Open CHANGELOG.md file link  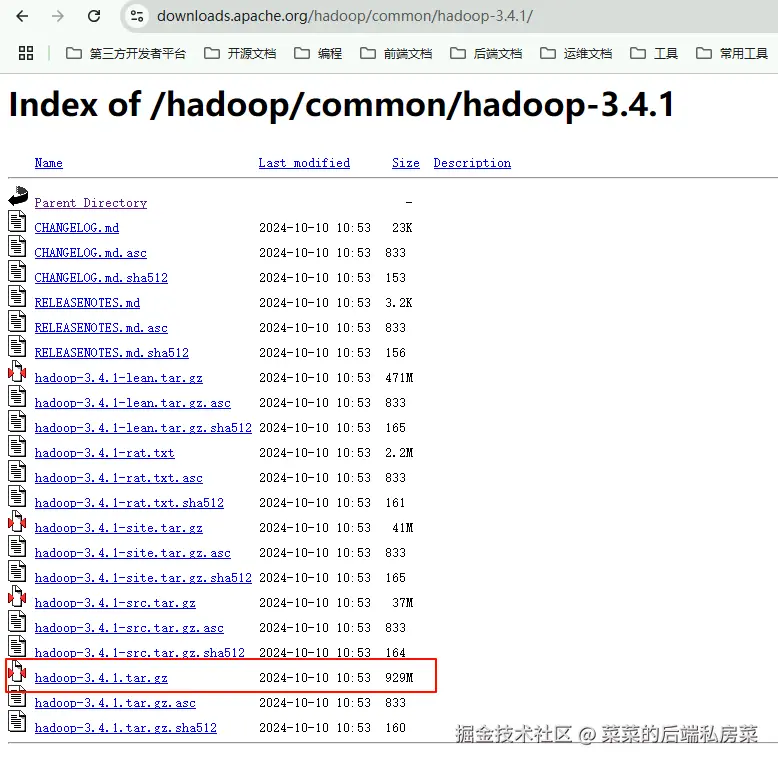pos(76,228)
